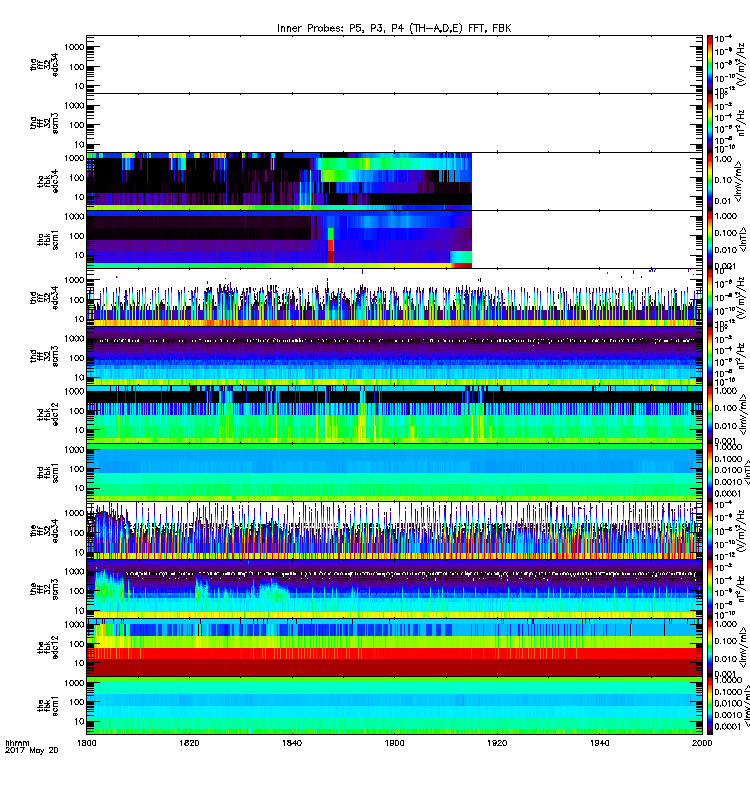This screenshot has width=750, height=800.
Task: Click the color bar beside thd fff scm3 panel
Action: 709,356
